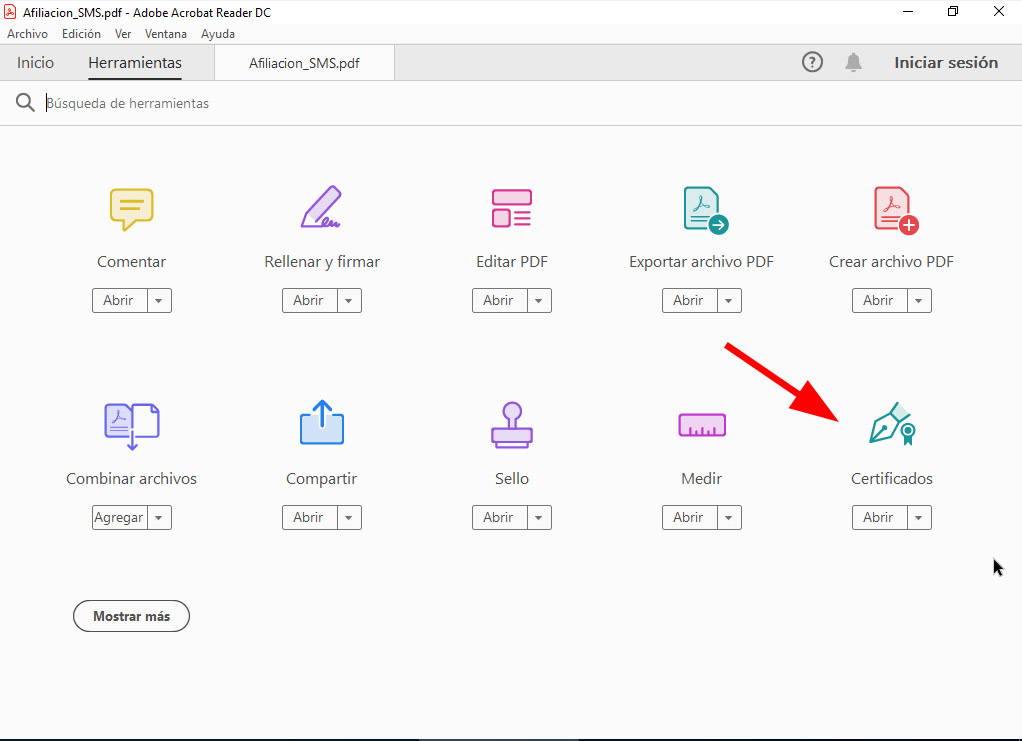Click Agregar button under Combinar archivos
Screen dimensions: 1022x741
point(120,517)
